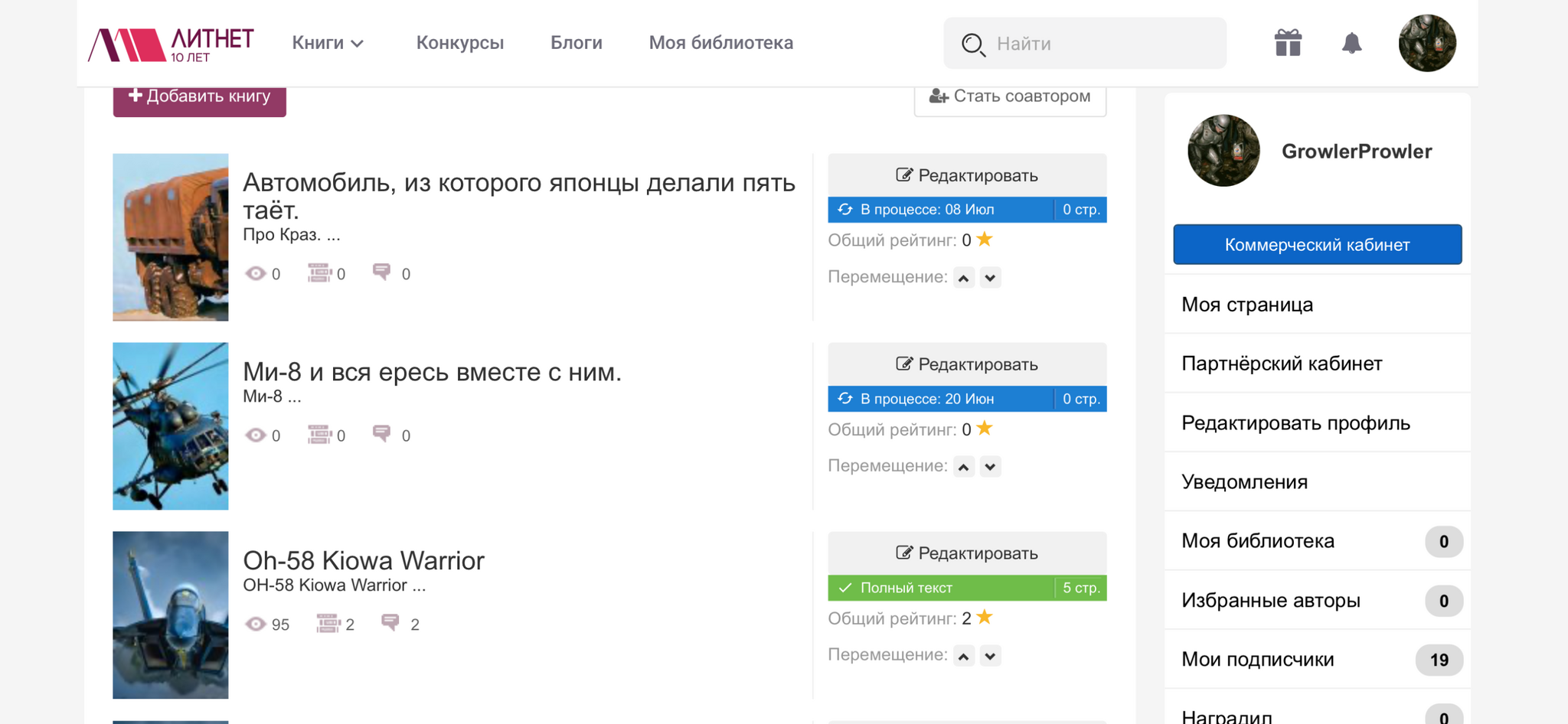Focus the Найти search field
This screenshot has height=724, width=1568.
[1085, 44]
